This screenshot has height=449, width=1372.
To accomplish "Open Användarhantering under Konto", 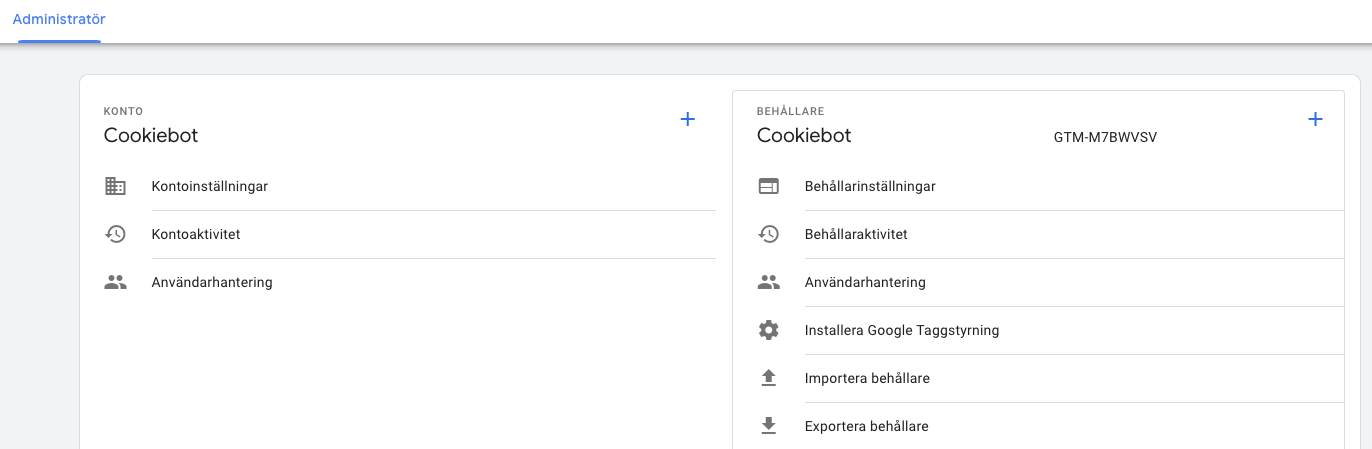I will (212, 282).
